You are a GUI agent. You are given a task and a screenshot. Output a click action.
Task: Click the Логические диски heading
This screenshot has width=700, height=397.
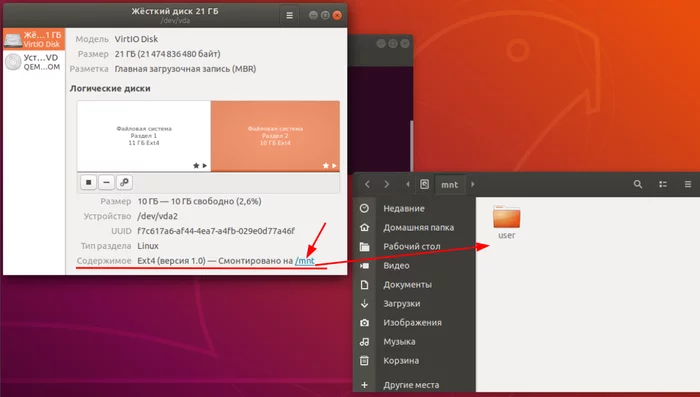(x=110, y=88)
